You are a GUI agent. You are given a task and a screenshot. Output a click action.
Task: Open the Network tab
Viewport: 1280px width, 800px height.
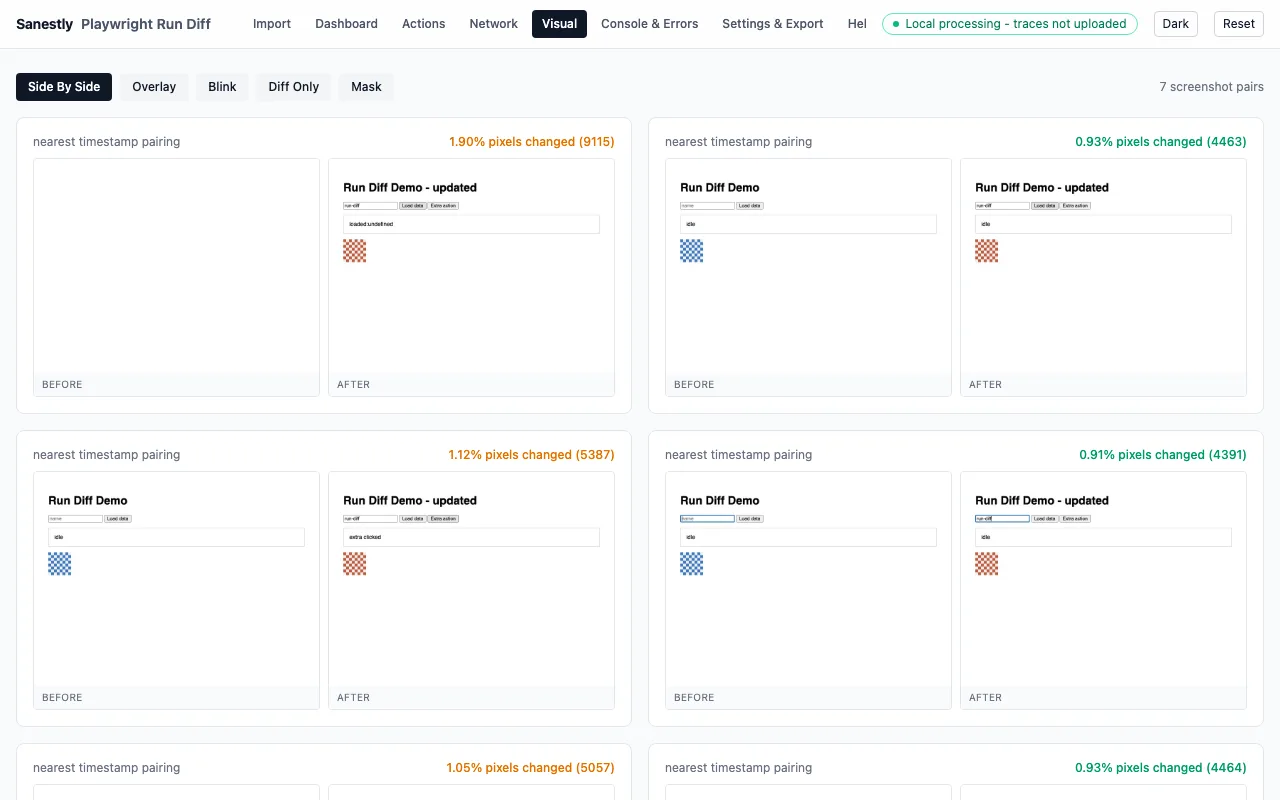[x=493, y=24]
